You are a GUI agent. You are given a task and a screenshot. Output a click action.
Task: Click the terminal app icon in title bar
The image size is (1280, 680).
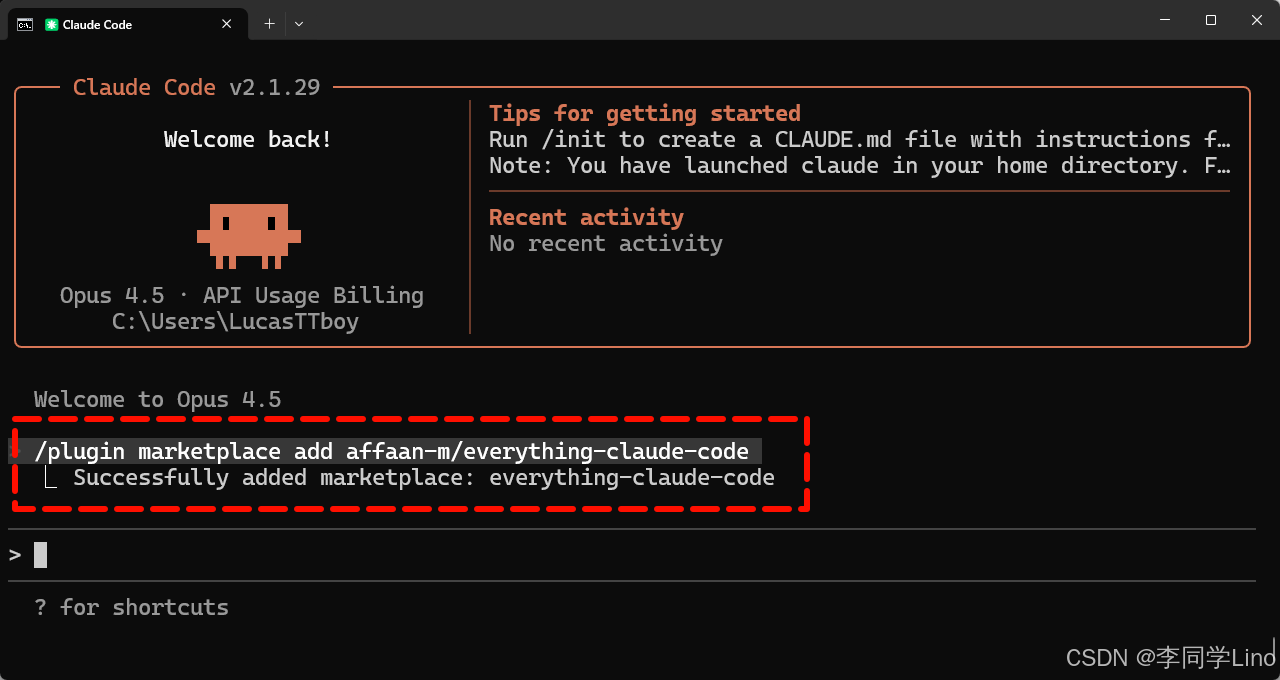(25, 24)
